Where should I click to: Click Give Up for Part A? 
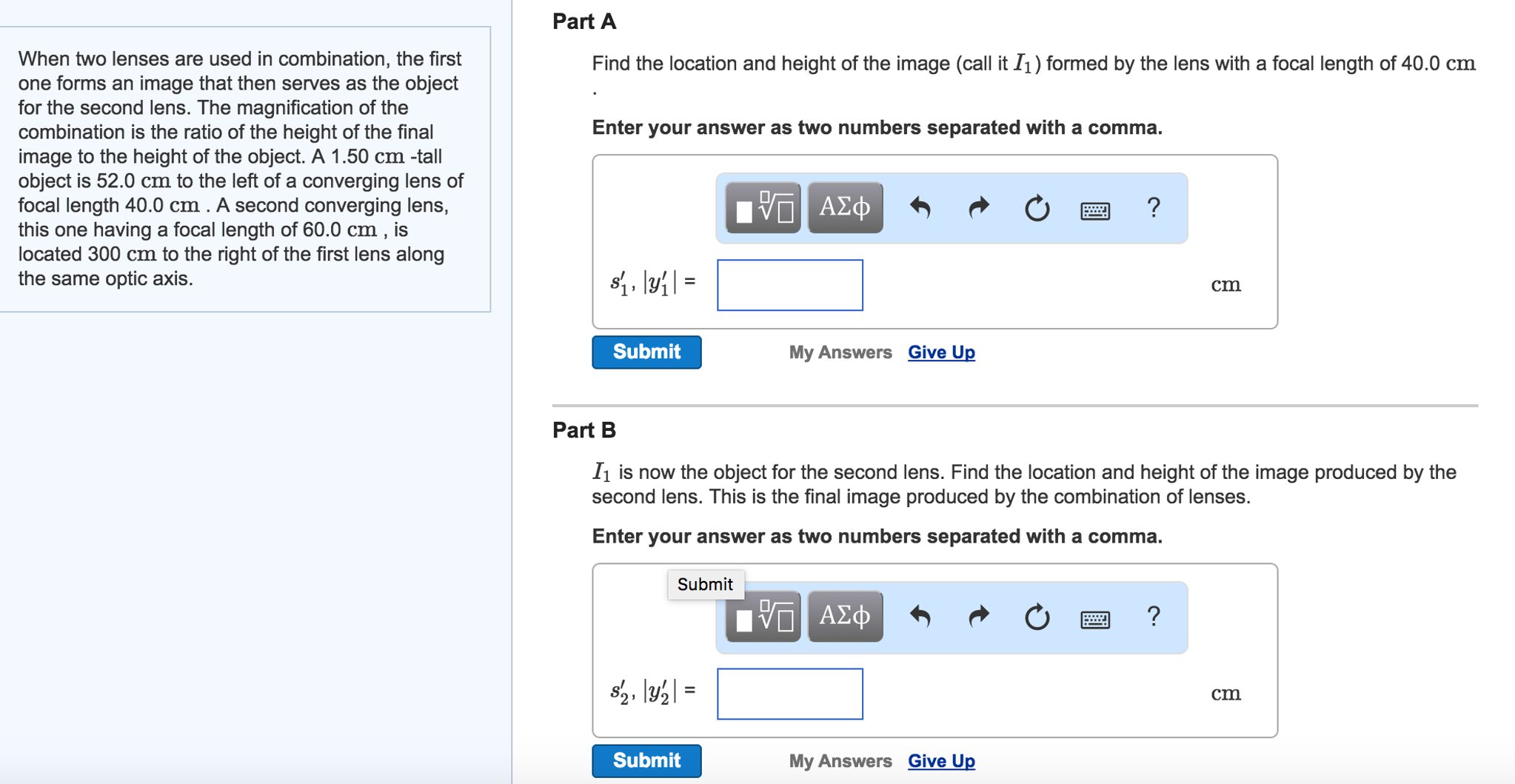coord(940,352)
